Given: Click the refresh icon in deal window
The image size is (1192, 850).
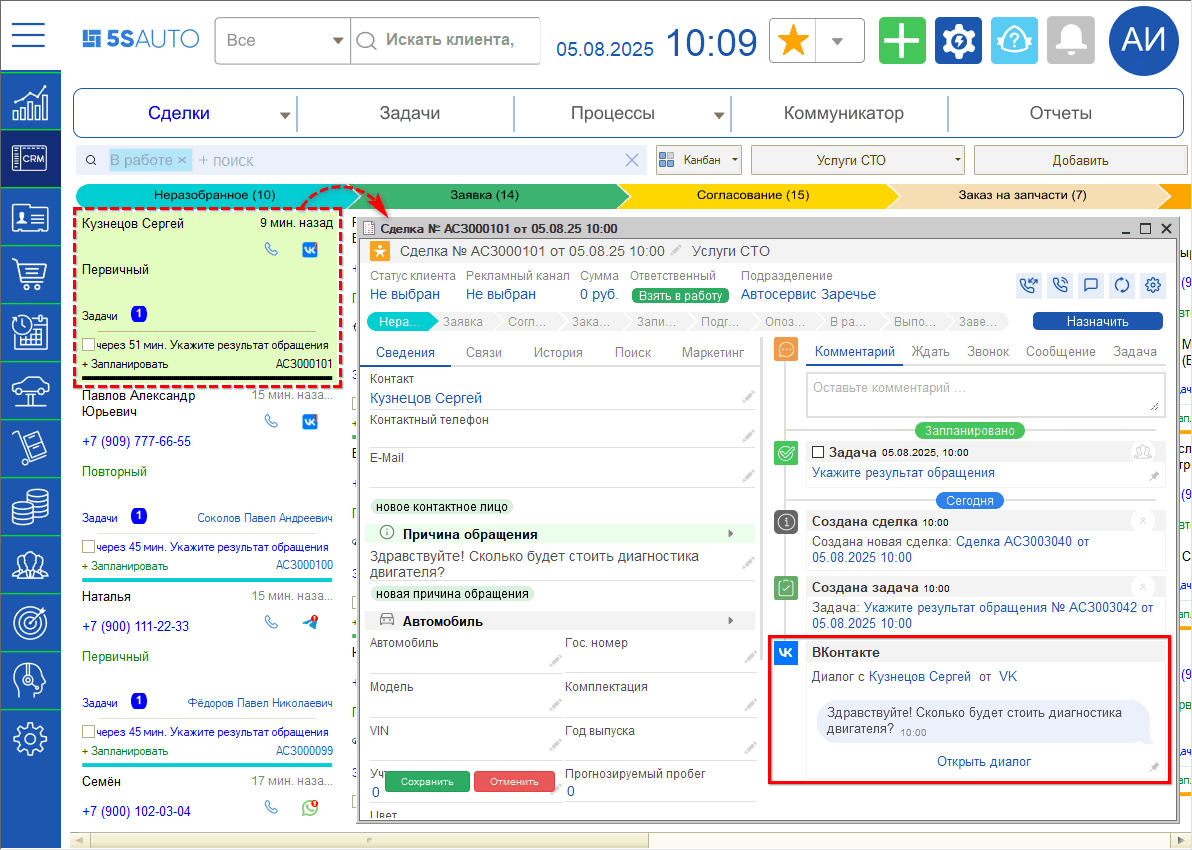Looking at the screenshot, I should 1122,285.
